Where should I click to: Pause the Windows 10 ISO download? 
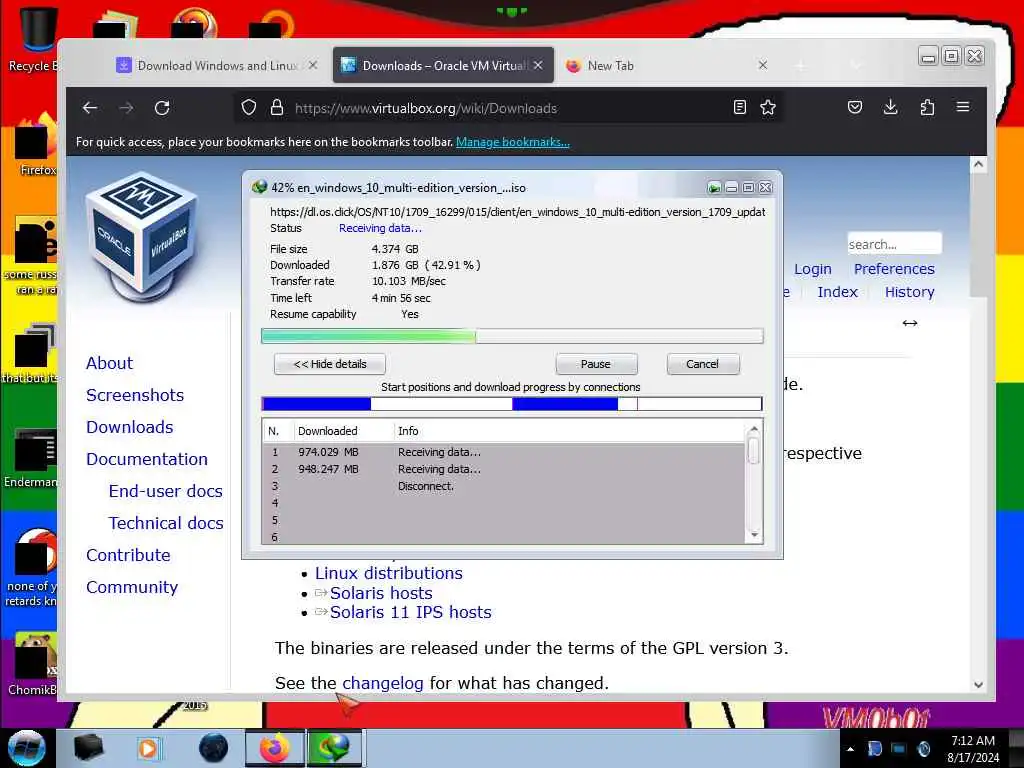pos(596,364)
